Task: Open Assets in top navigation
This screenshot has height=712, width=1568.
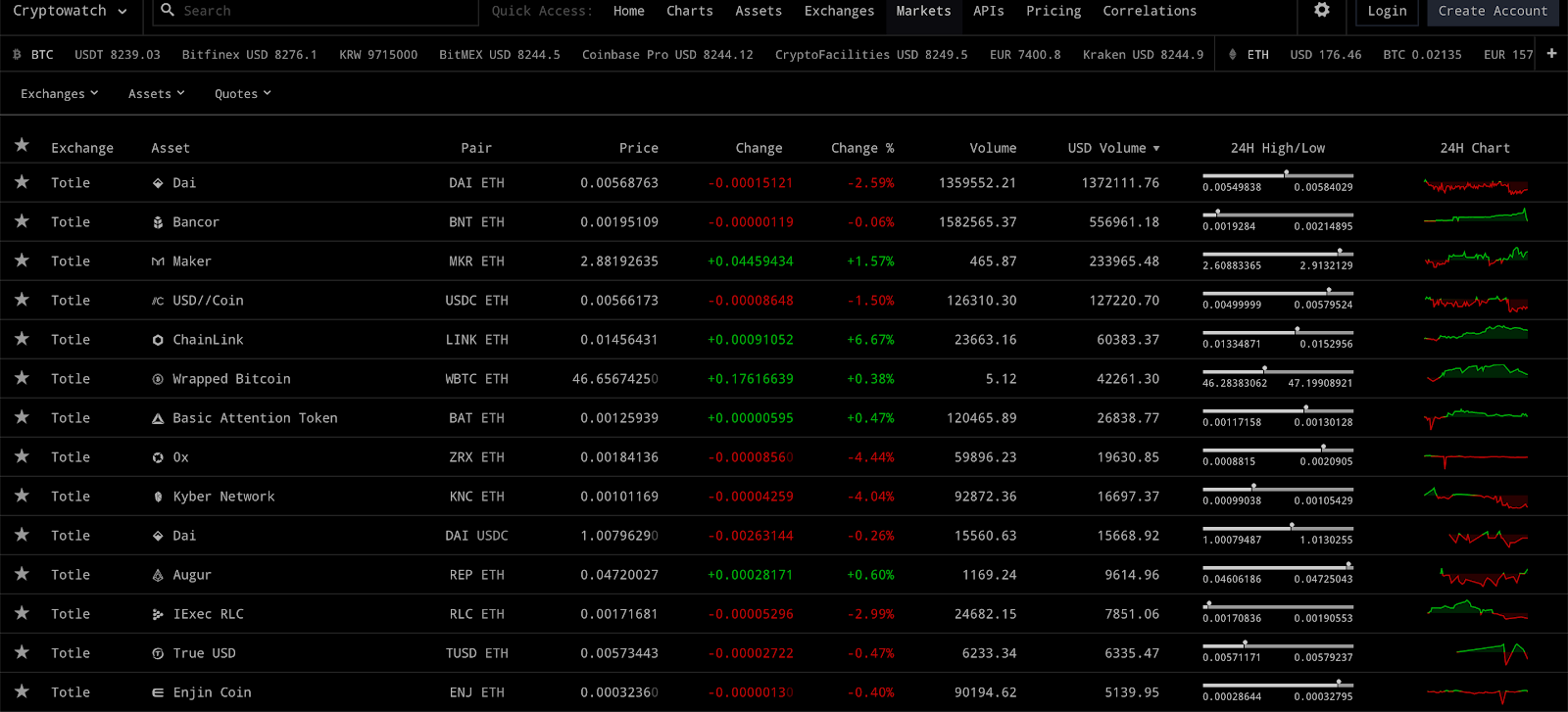Action: coord(759,11)
